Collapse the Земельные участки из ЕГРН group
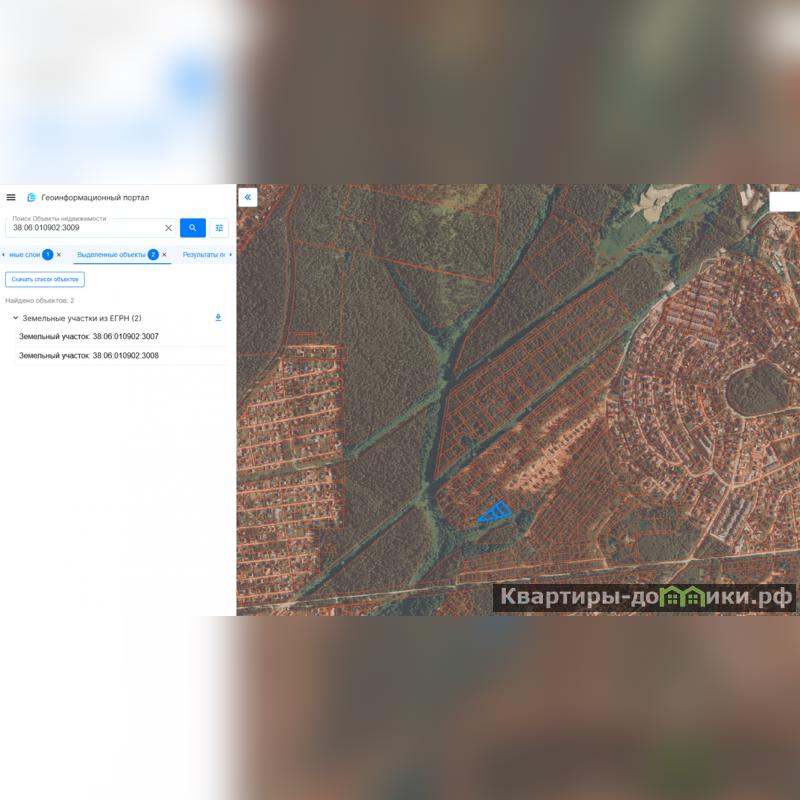The height and width of the screenshot is (800, 800). [x=15, y=318]
